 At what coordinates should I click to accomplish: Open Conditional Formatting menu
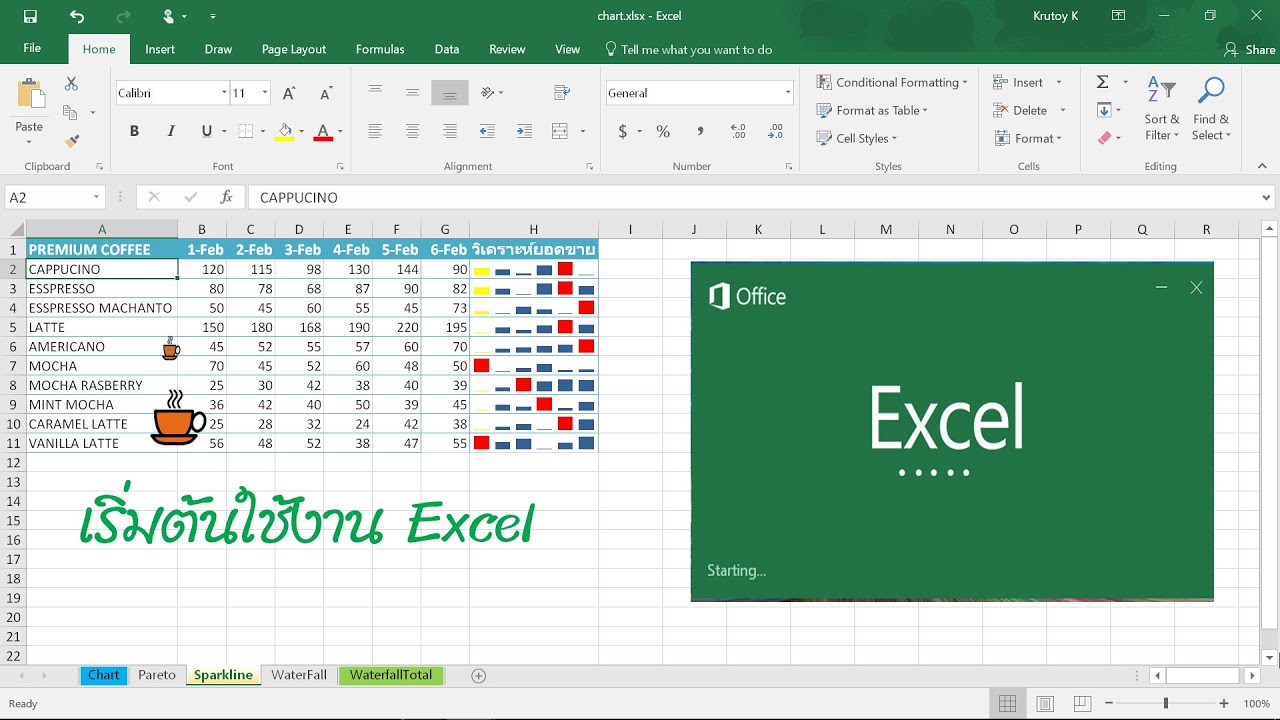pos(891,82)
